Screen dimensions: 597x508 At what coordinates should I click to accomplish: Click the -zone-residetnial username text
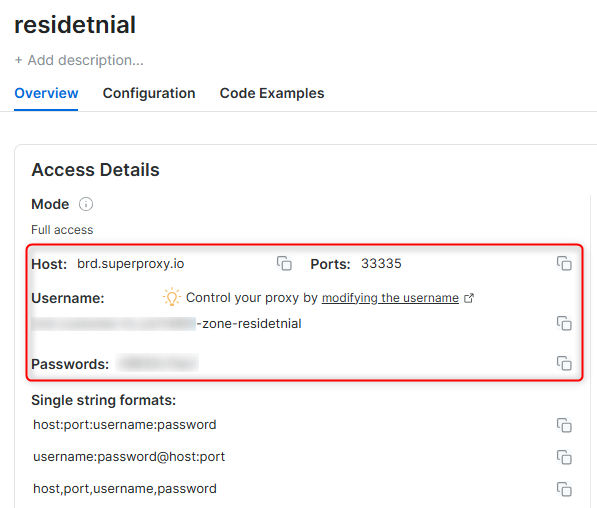249,324
